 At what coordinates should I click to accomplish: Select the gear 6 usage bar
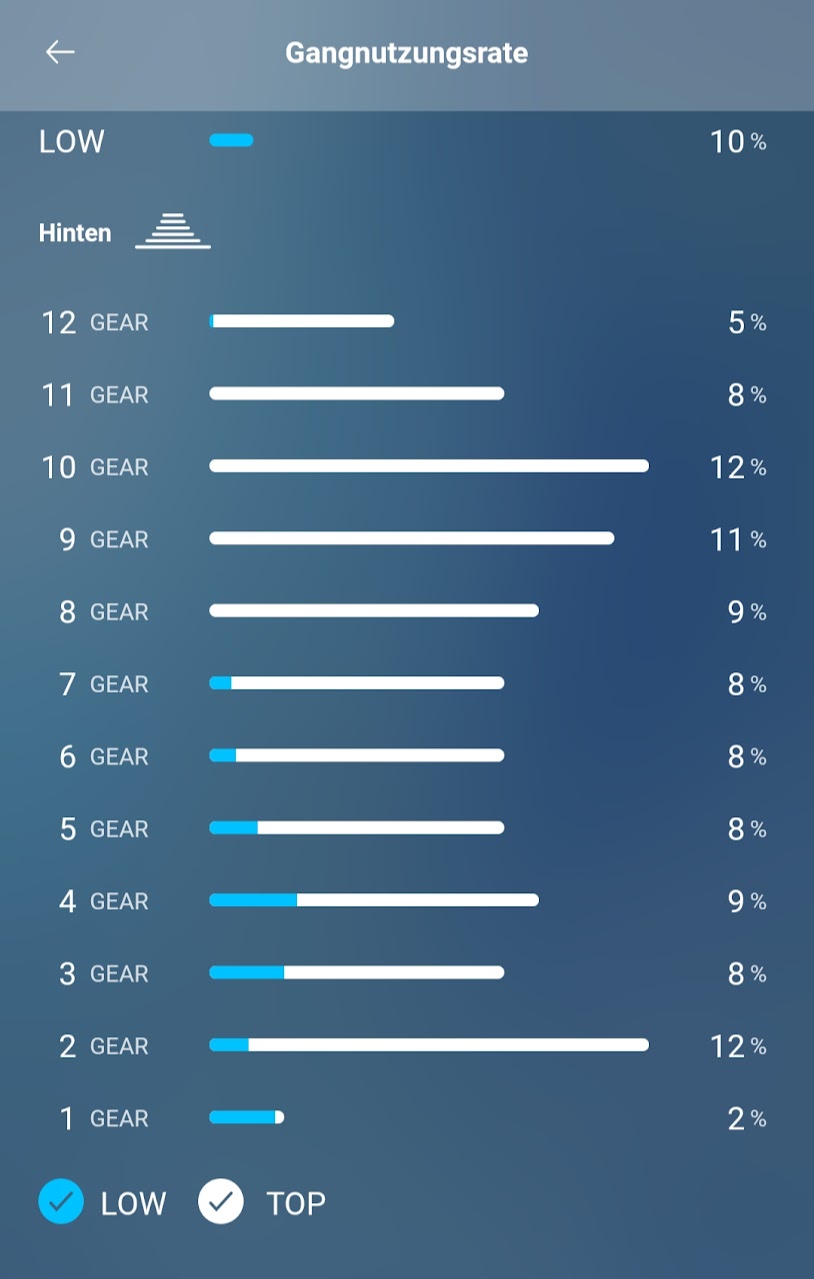[356, 755]
